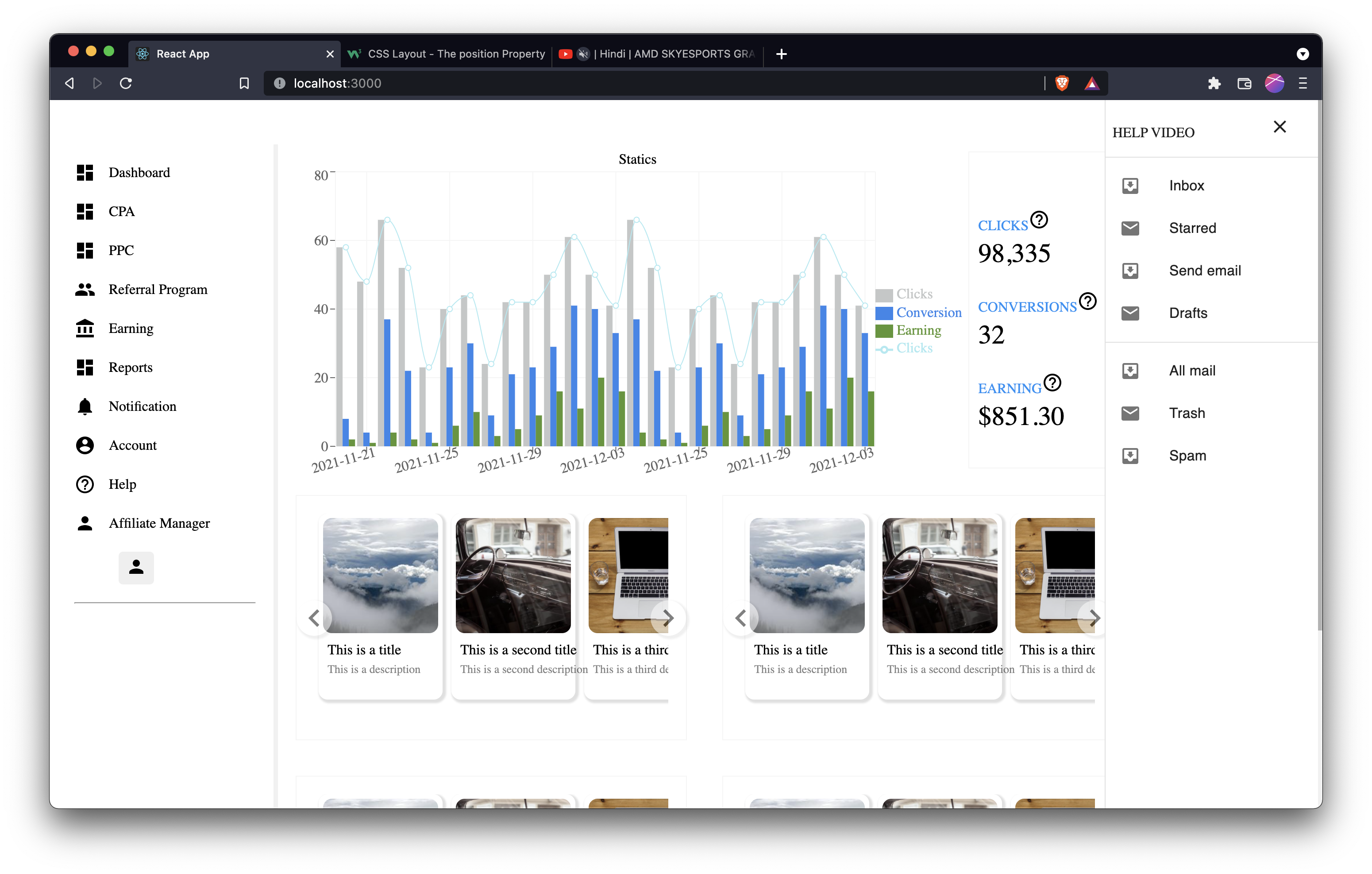Click the Notification bell icon

click(x=85, y=406)
